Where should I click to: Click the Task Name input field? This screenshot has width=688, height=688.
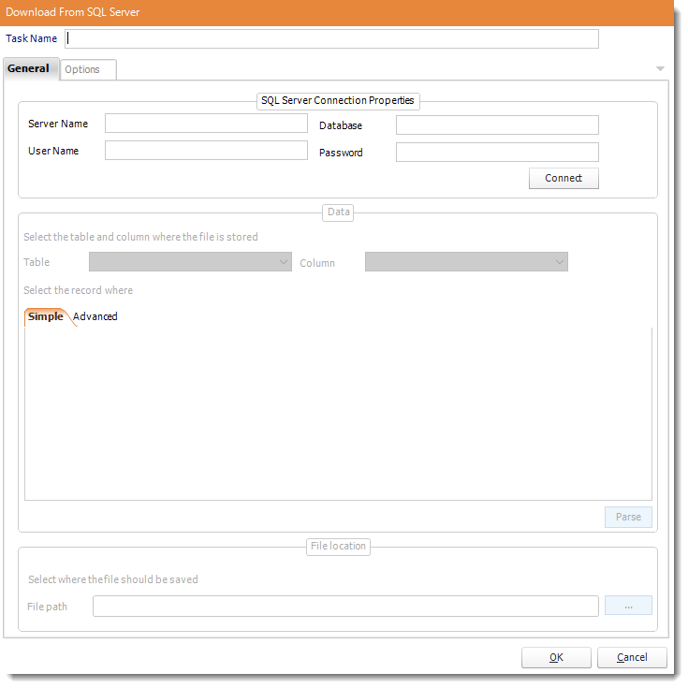[x=331, y=39]
